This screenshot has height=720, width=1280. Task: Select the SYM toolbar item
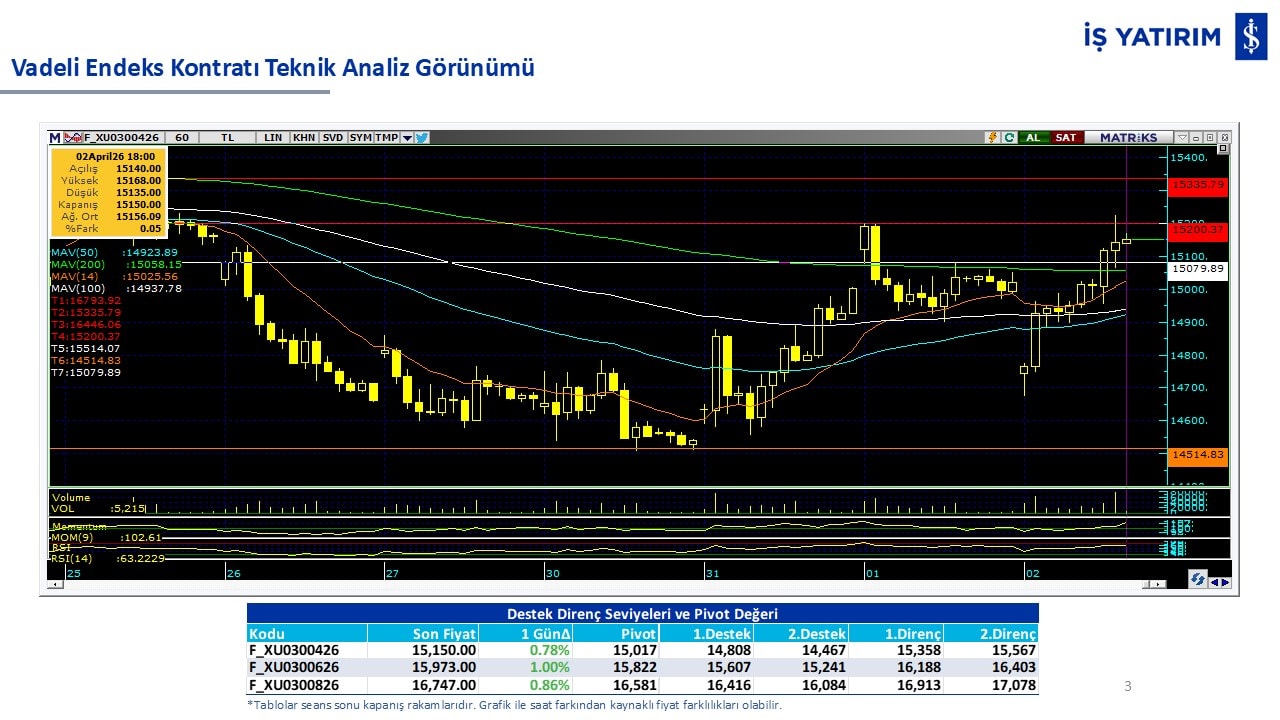361,138
